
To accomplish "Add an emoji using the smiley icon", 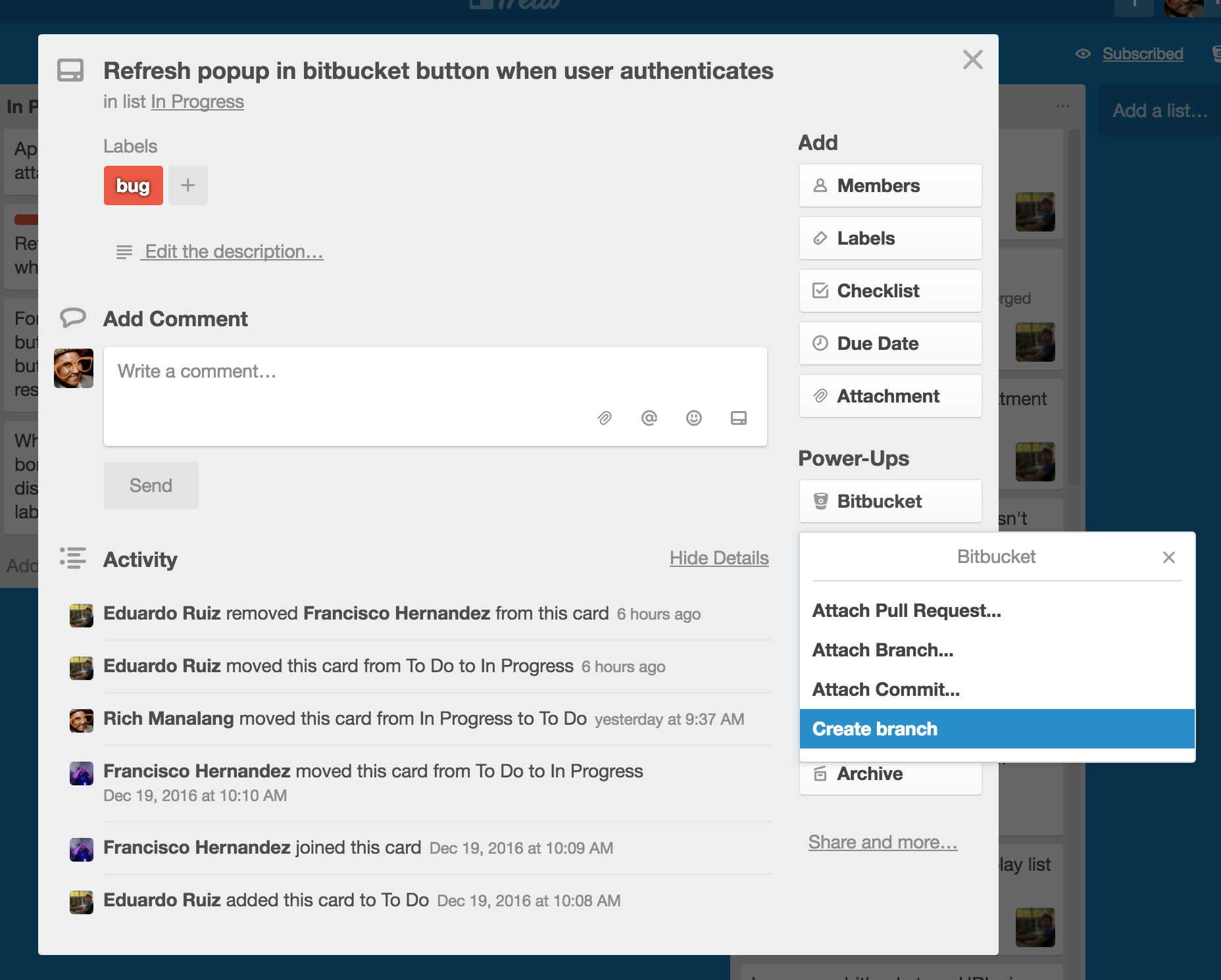I will (x=693, y=418).
